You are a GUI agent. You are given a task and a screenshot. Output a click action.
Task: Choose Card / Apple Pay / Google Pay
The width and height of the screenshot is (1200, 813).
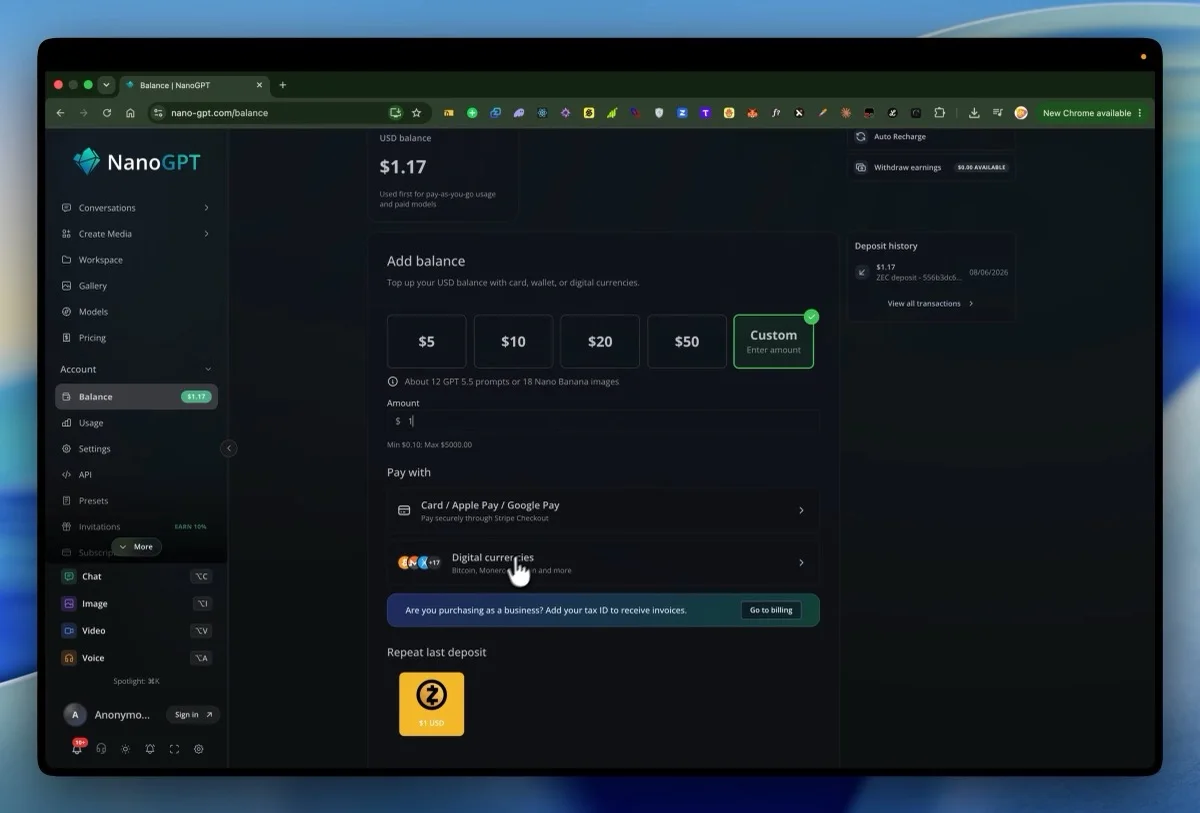point(603,511)
